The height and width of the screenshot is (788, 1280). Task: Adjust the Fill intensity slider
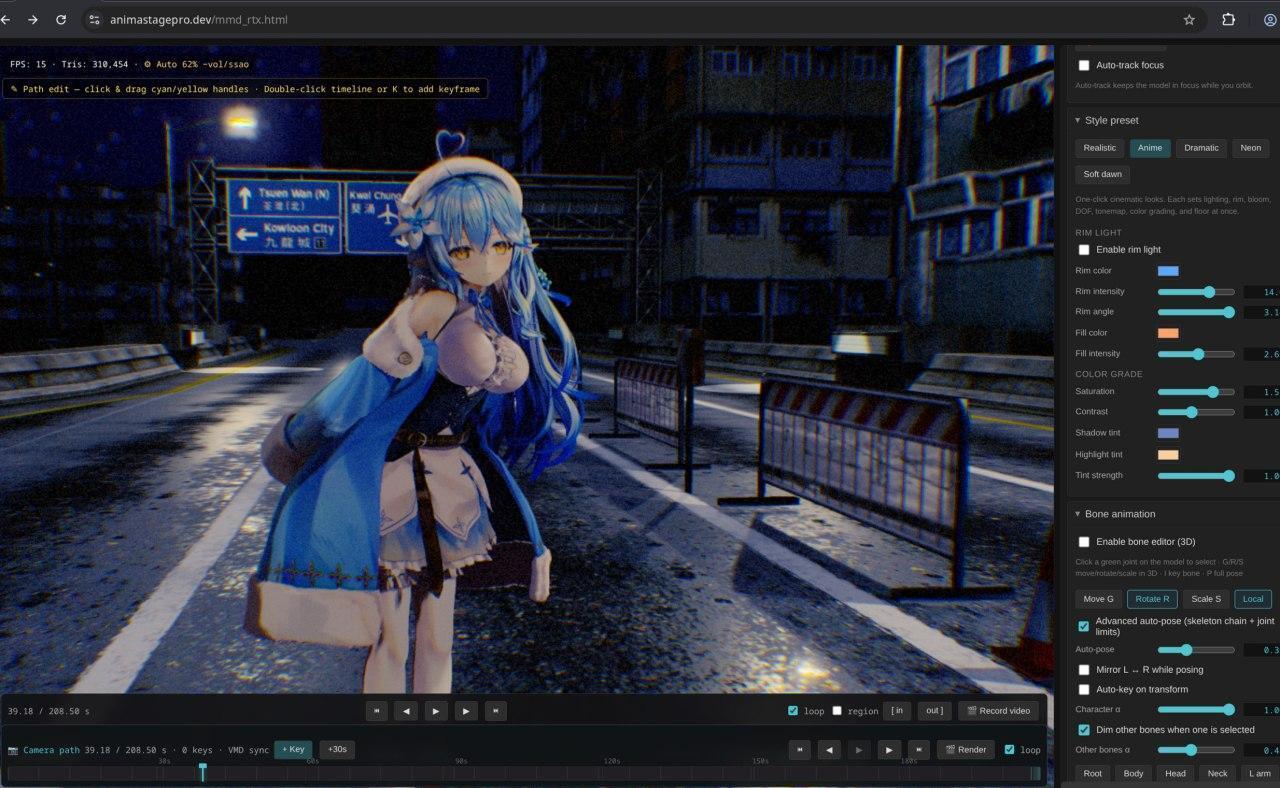[1196, 354]
